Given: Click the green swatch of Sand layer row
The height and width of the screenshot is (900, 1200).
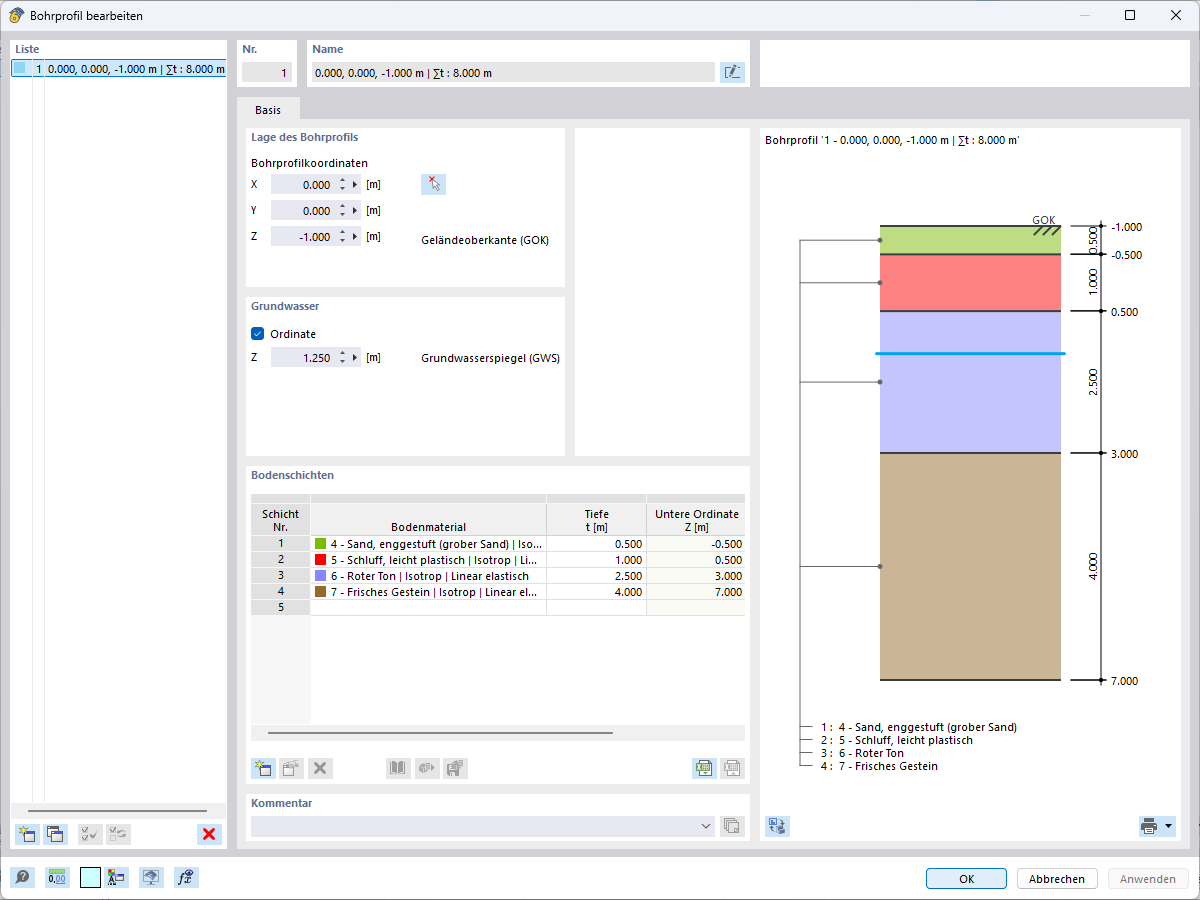Looking at the screenshot, I should pos(321,543).
